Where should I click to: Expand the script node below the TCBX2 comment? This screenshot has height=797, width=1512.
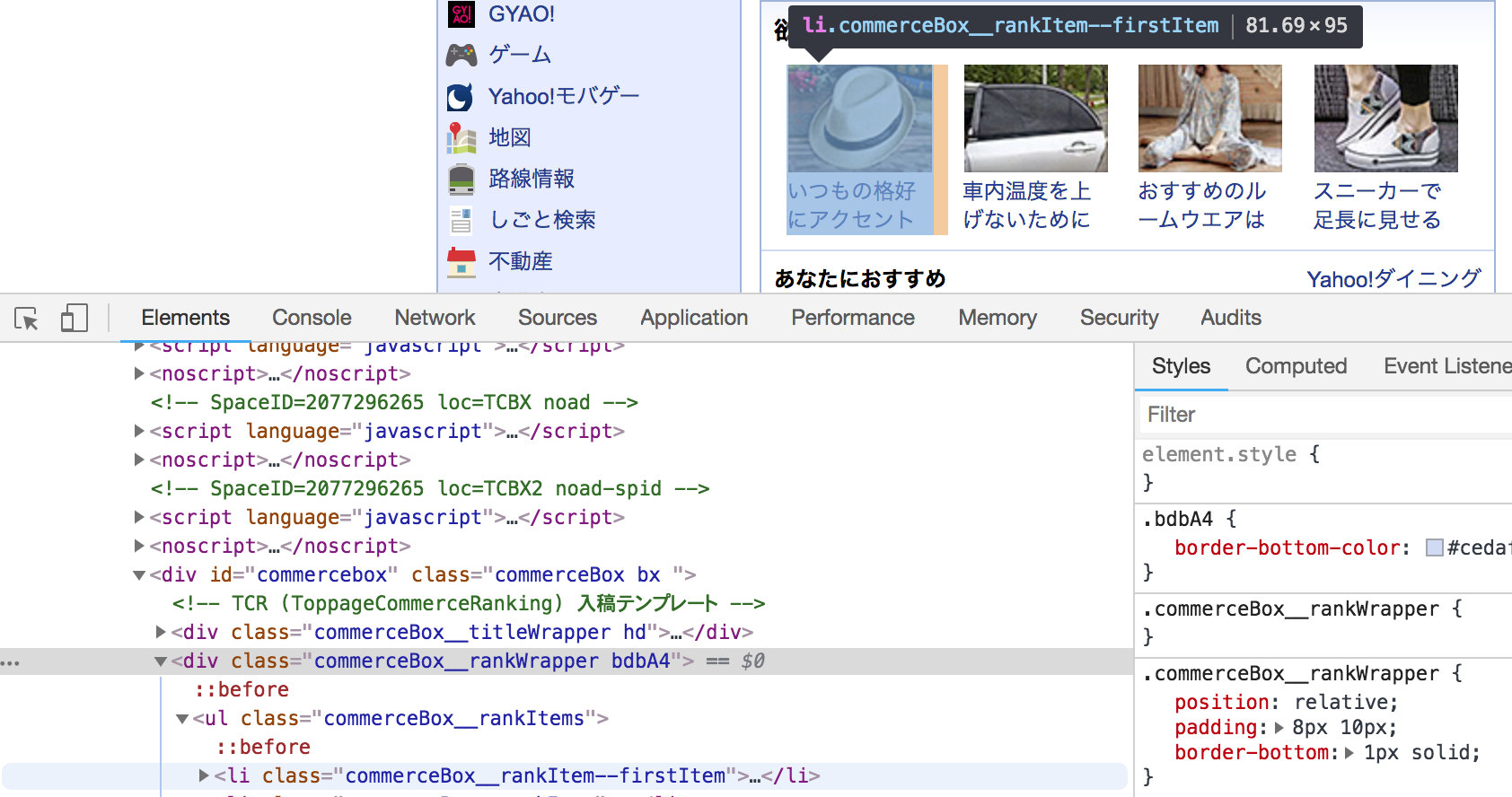coord(139,518)
